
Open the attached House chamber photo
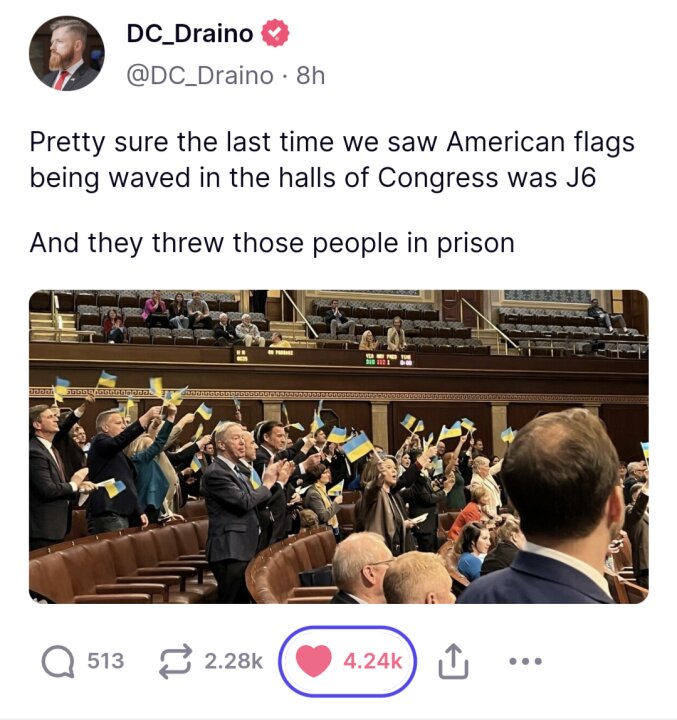pyautogui.click(x=338, y=446)
